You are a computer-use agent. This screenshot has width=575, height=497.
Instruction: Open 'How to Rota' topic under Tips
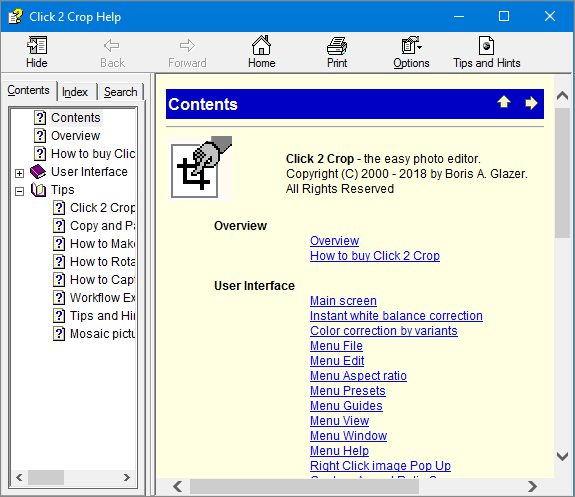click(102, 262)
